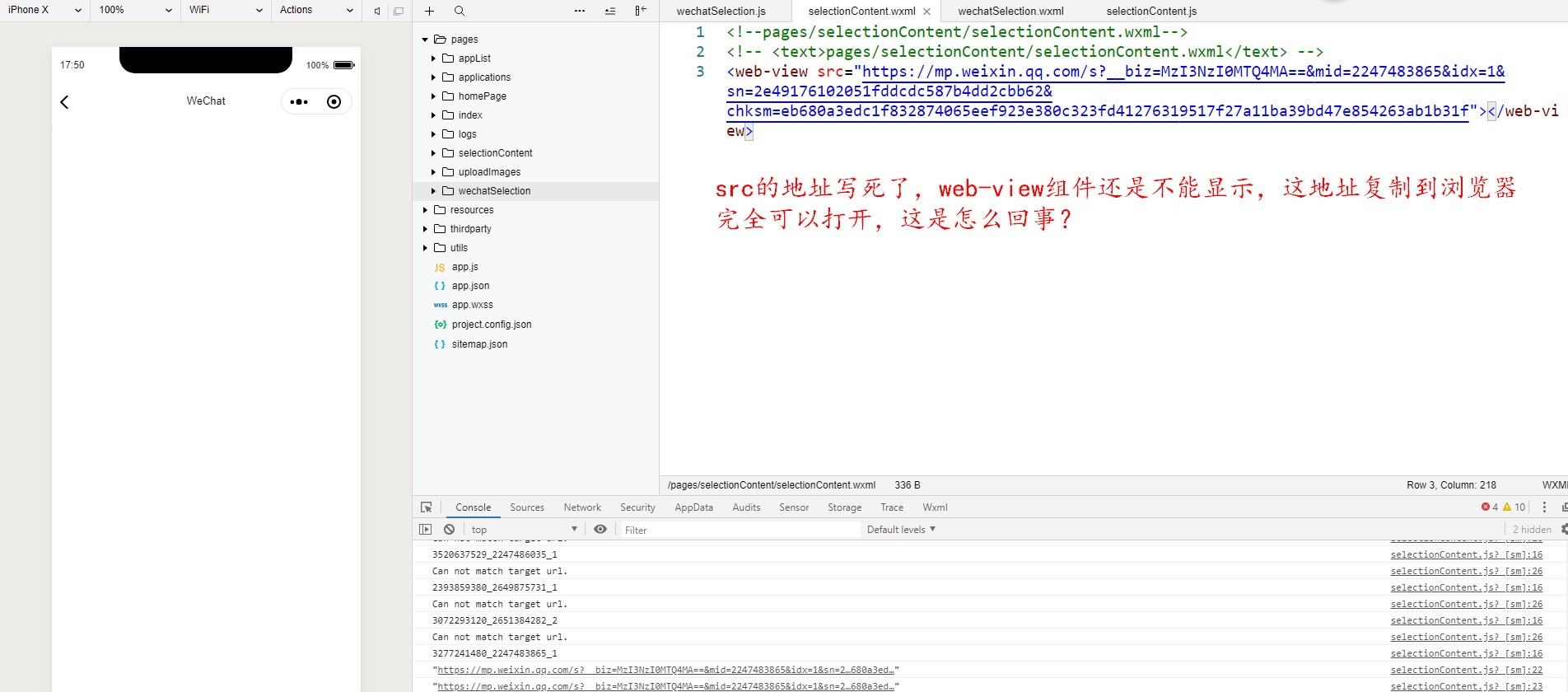Open file tree more options menu

(580, 11)
